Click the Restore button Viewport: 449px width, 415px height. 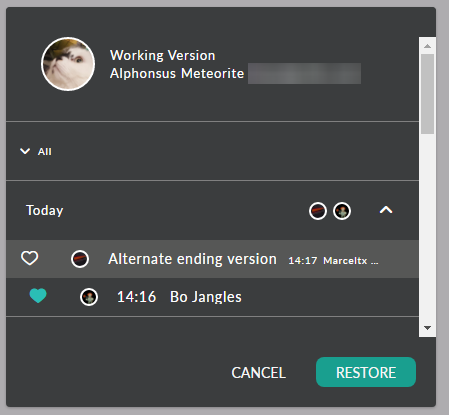pyautogui.click(x=366, y=372)
